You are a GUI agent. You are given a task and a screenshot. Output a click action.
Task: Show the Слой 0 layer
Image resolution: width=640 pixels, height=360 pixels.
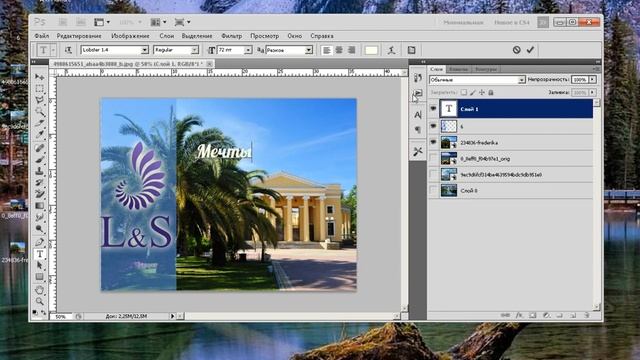click(433, 190)
